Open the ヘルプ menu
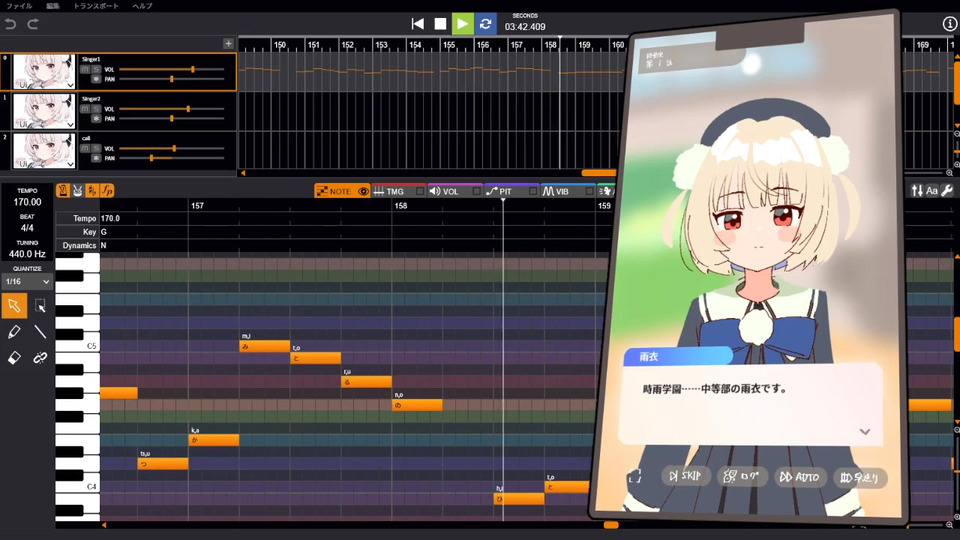Image resolution: width=960 pixels, height=540 pixels. tap(143, 6)
